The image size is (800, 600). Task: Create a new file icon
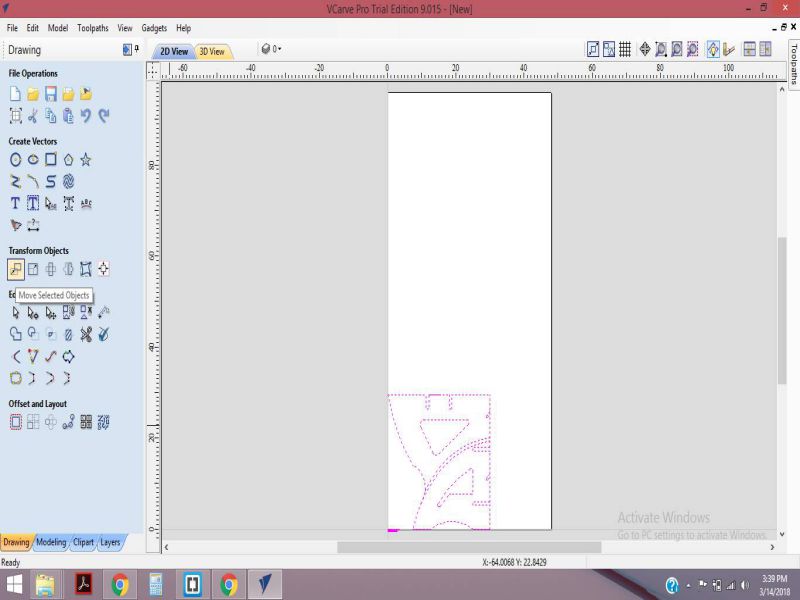click(15, 94)
